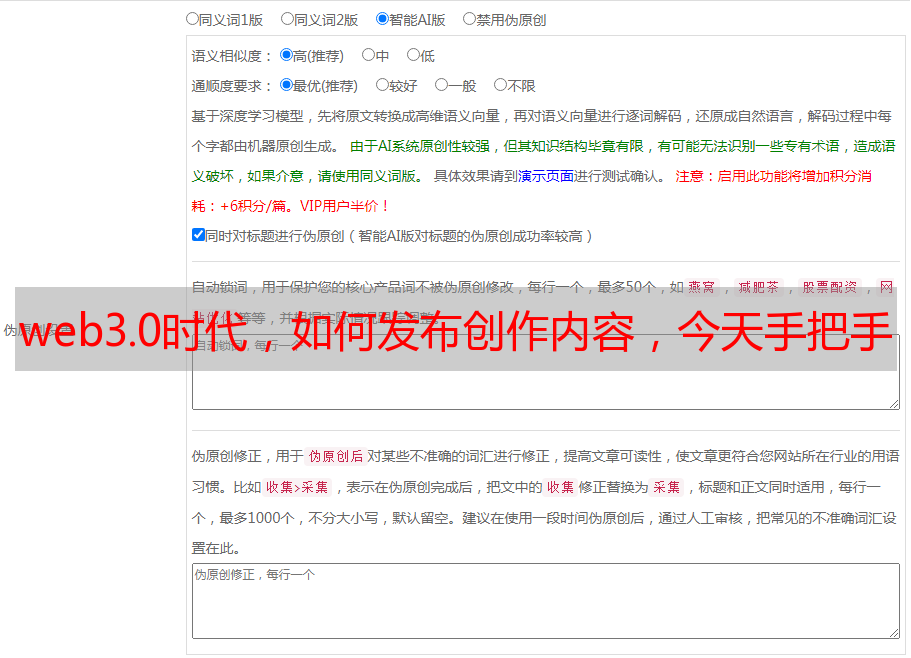Set 语义相似度 to 低
Screen dimensions: 911x658
413,55
